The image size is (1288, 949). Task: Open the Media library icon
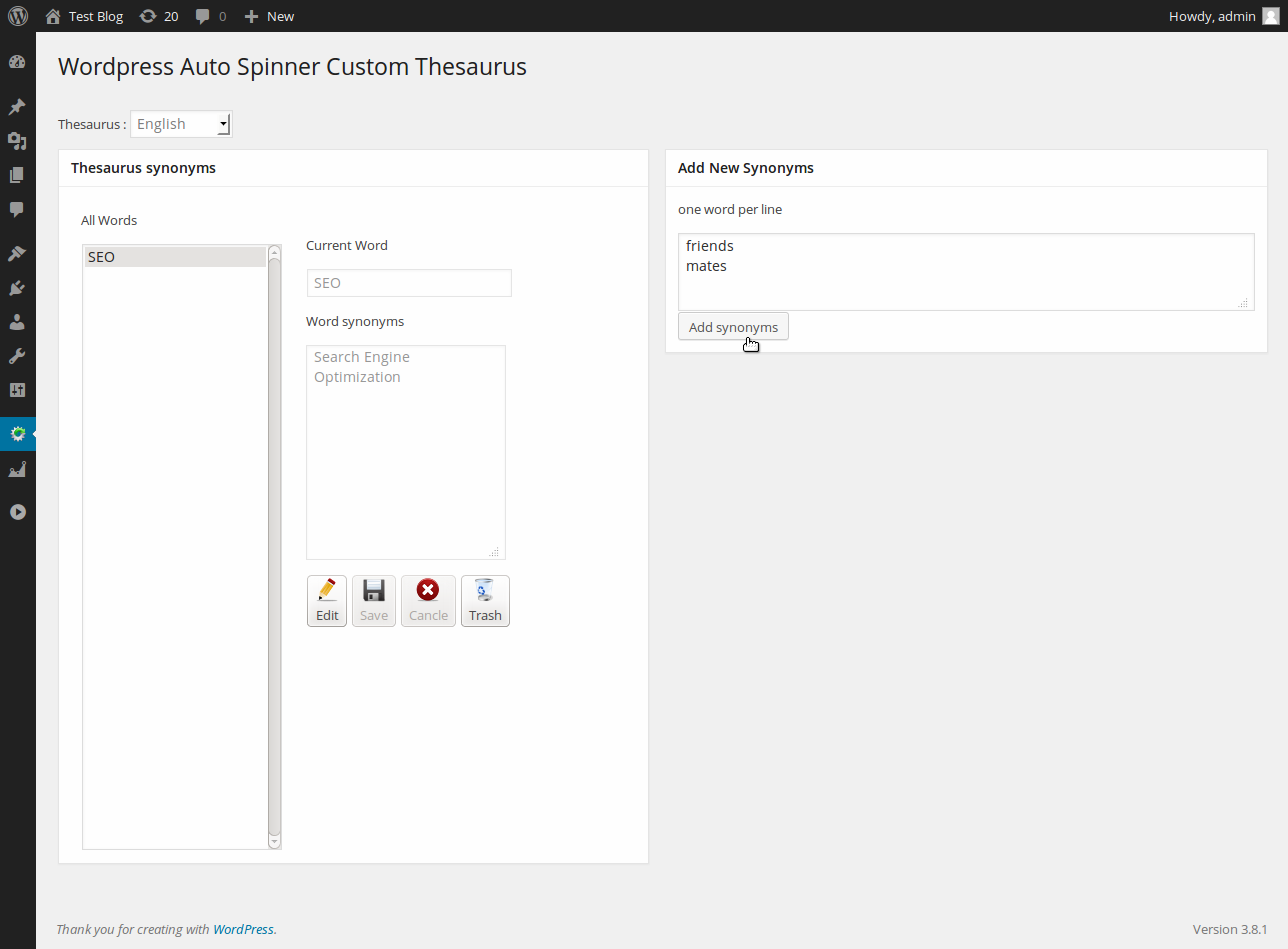click(17, 141)
